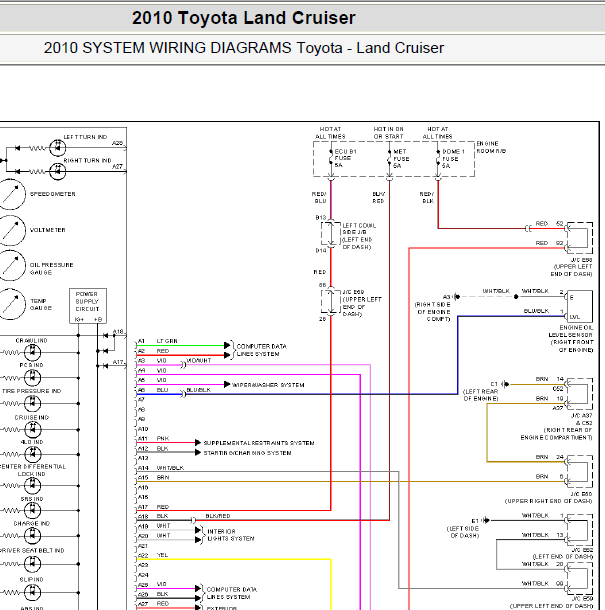Click the SPEEDOMETER text label

point(53,194)
